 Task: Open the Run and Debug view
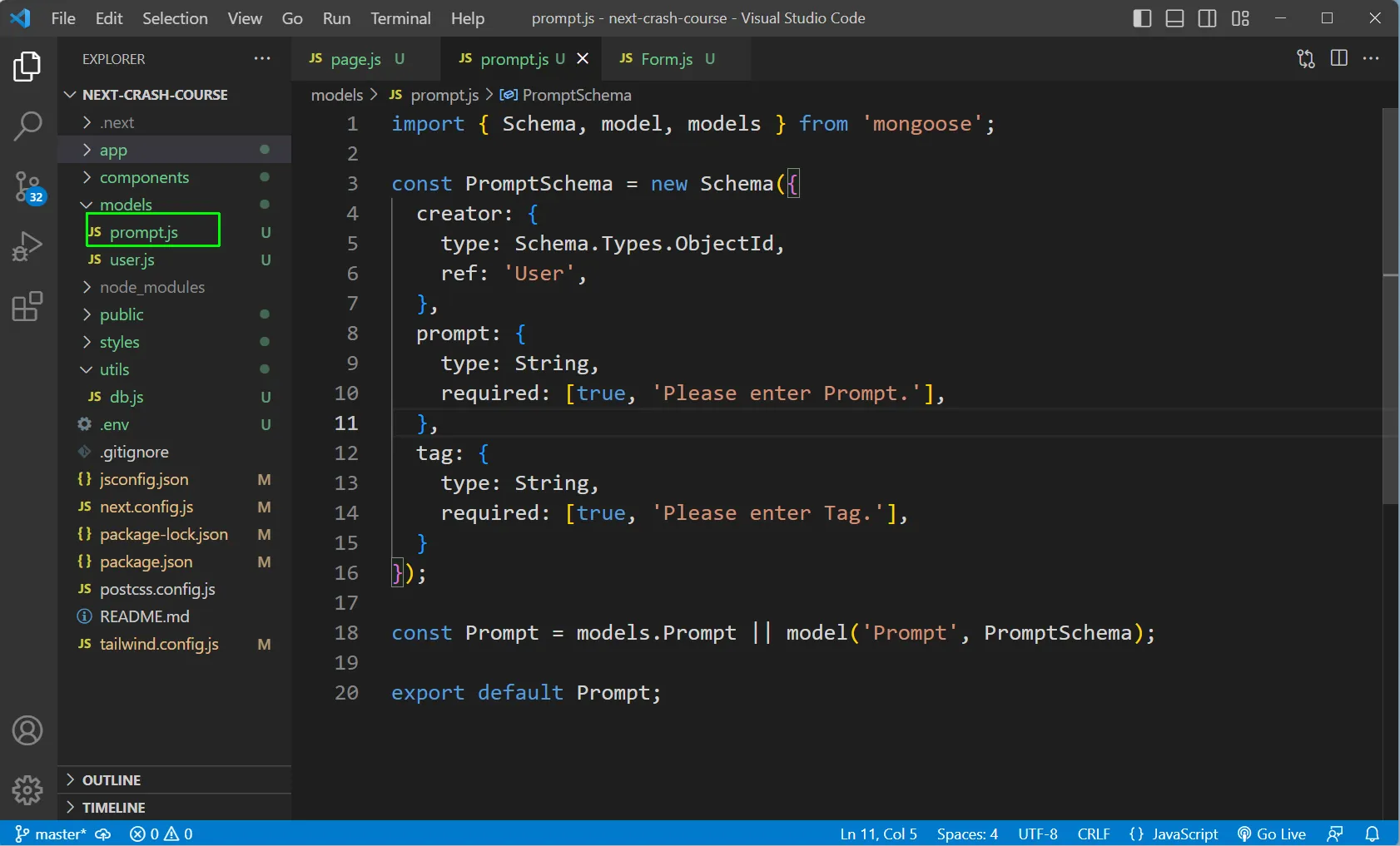[27, 247]
